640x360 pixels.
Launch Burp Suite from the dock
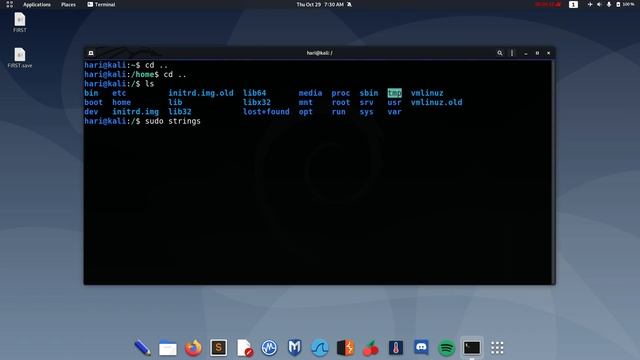(x=345, y=348)
